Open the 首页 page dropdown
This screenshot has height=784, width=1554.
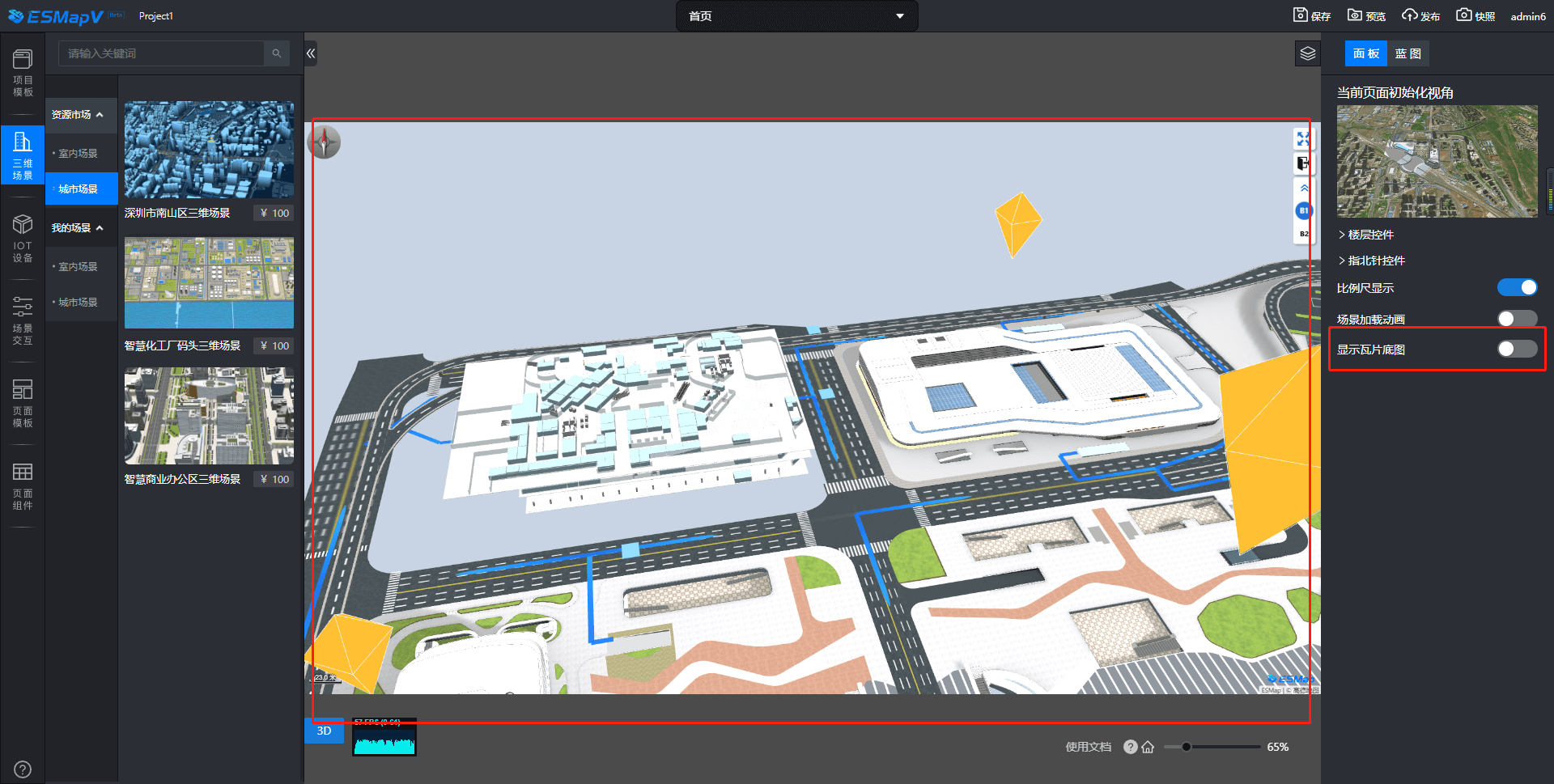[796, 16]
